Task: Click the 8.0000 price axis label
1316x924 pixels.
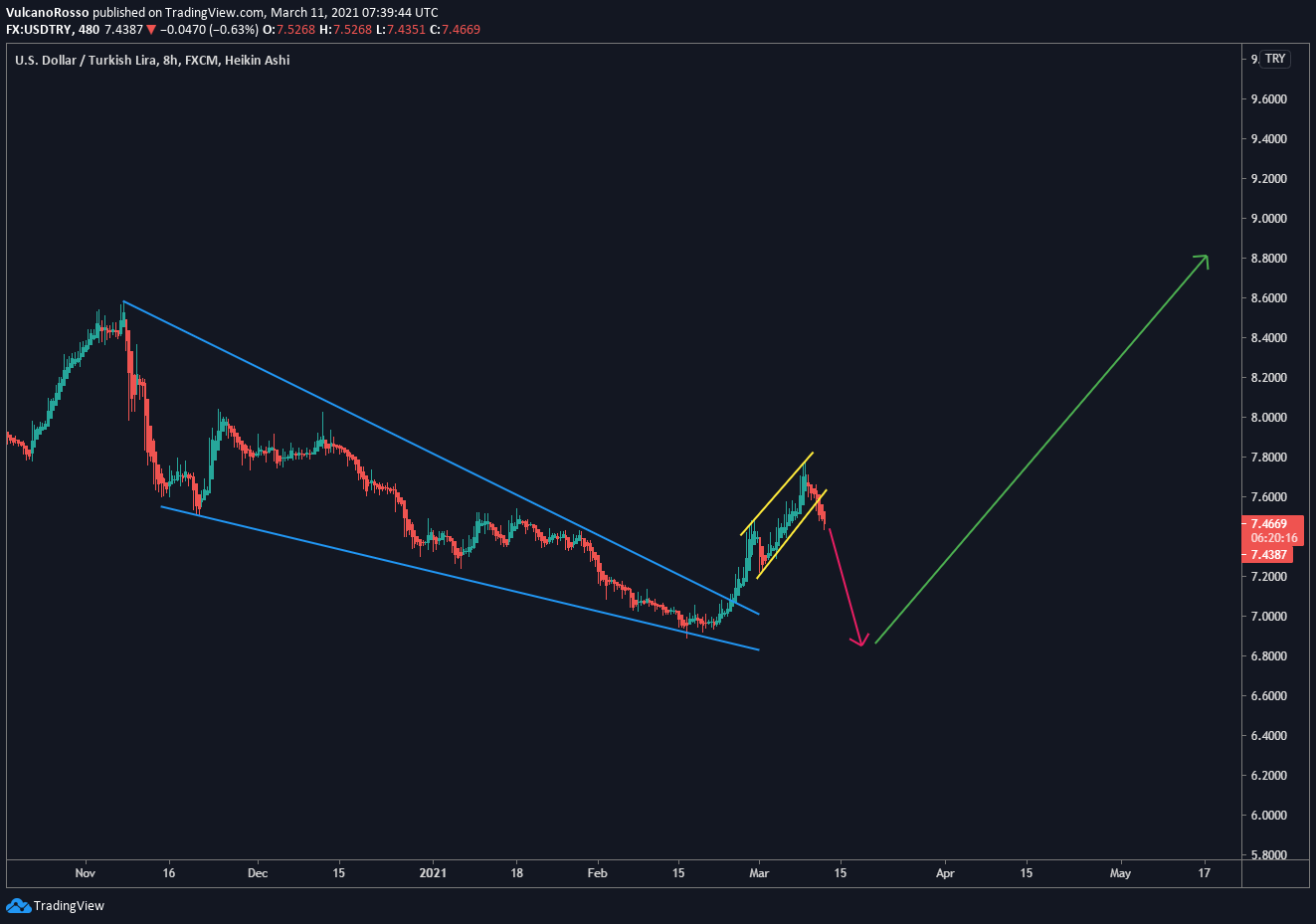Action: (1269, 418)
